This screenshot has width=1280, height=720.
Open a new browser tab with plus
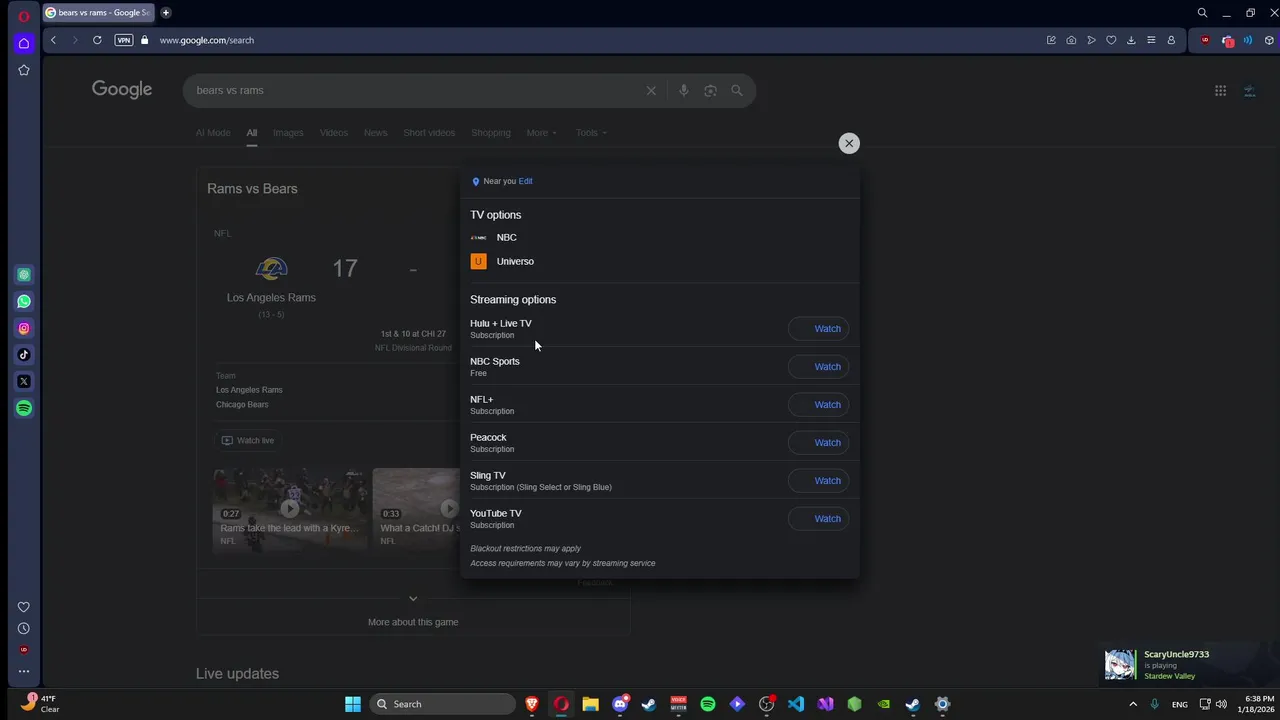[166, 13]
